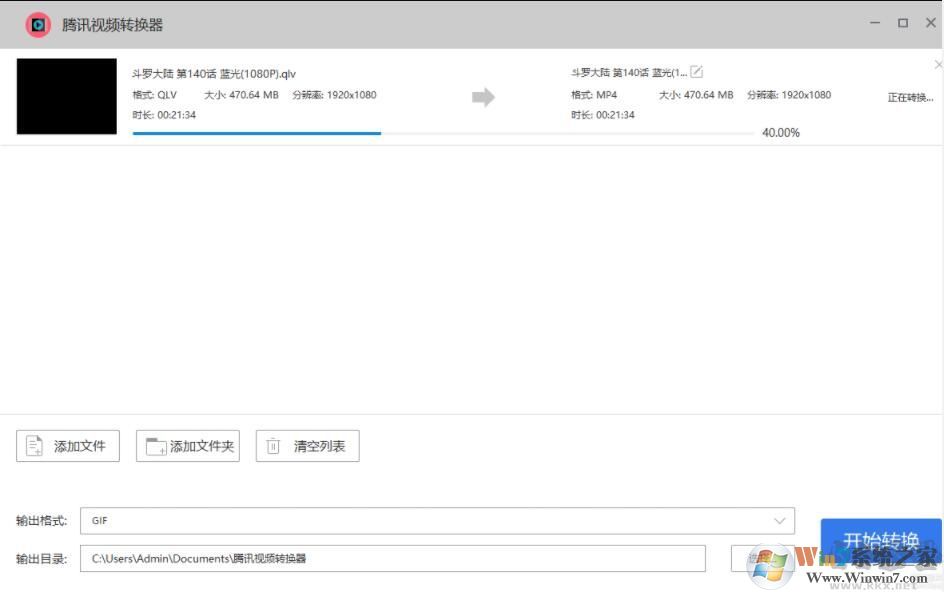
Task: Click the 清空列表 trash icon
Action: click(275, 446)
